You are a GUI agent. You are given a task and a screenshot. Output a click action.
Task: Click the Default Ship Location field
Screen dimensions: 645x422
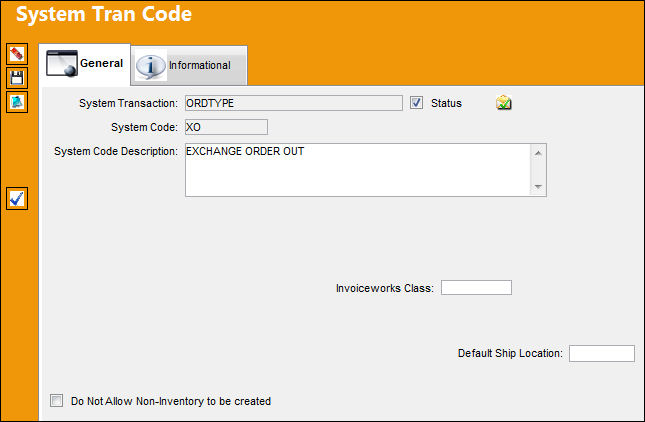click(602, 353)
